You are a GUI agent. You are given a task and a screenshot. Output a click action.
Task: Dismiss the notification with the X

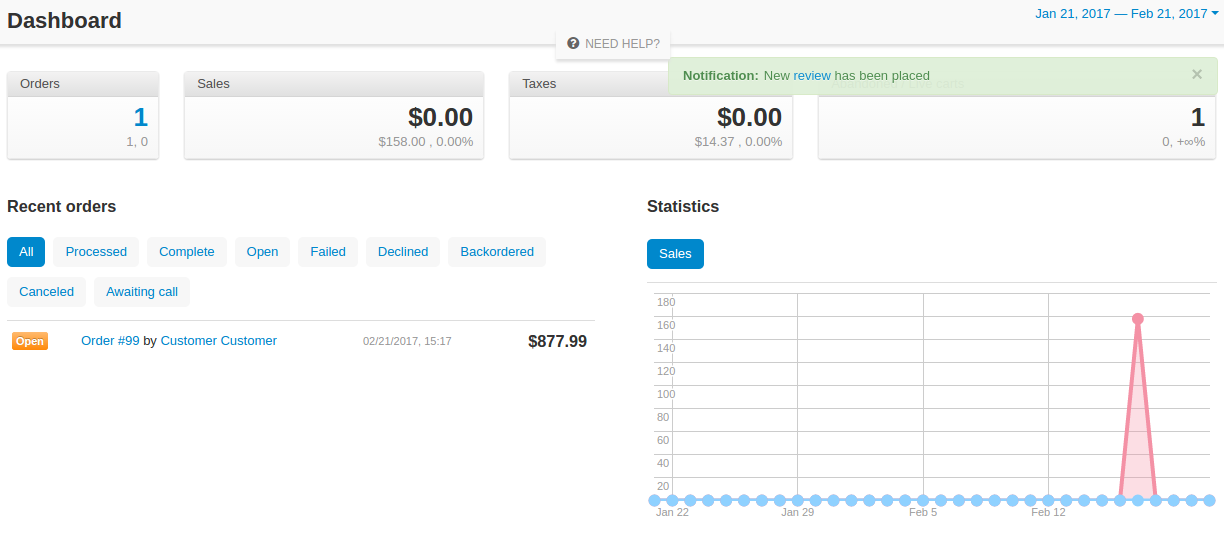coord(1197,74)
